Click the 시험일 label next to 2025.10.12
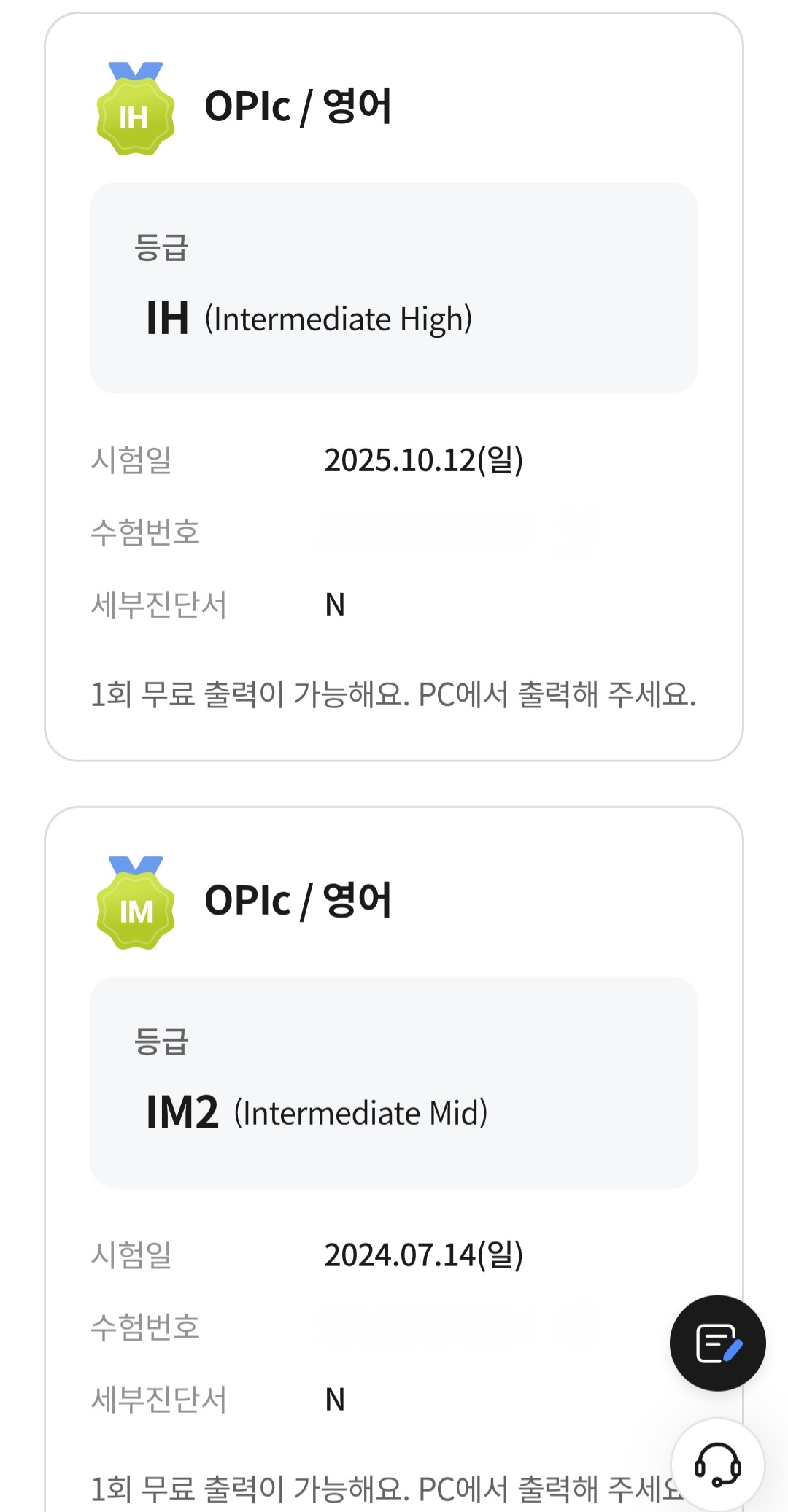 coord(131,460)
